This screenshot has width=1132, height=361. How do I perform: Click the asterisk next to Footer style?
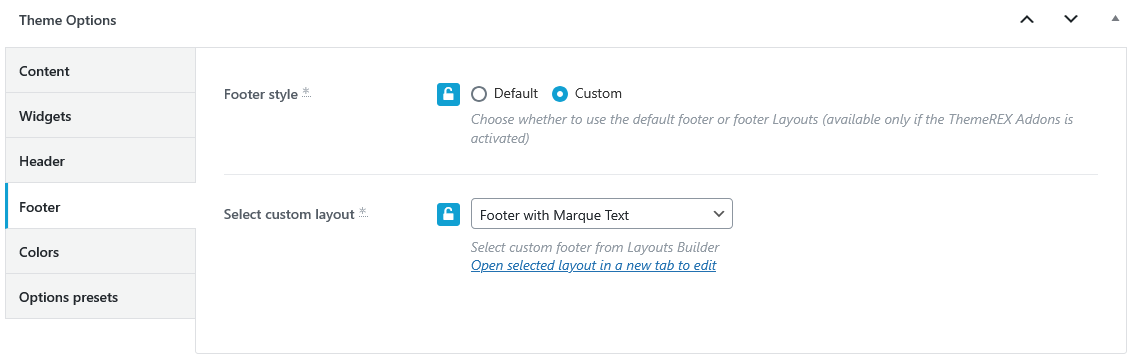coord(306,92)
